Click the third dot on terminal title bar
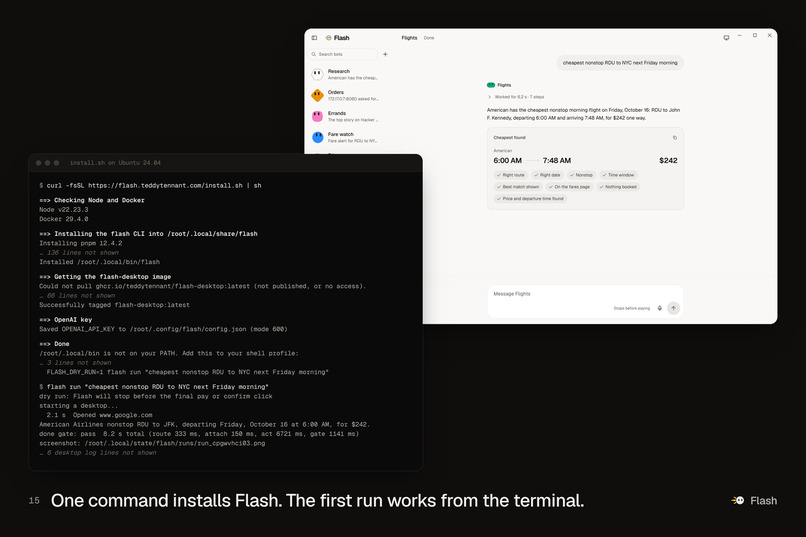This screenshot has width=806, height=537. pos(57,163)
